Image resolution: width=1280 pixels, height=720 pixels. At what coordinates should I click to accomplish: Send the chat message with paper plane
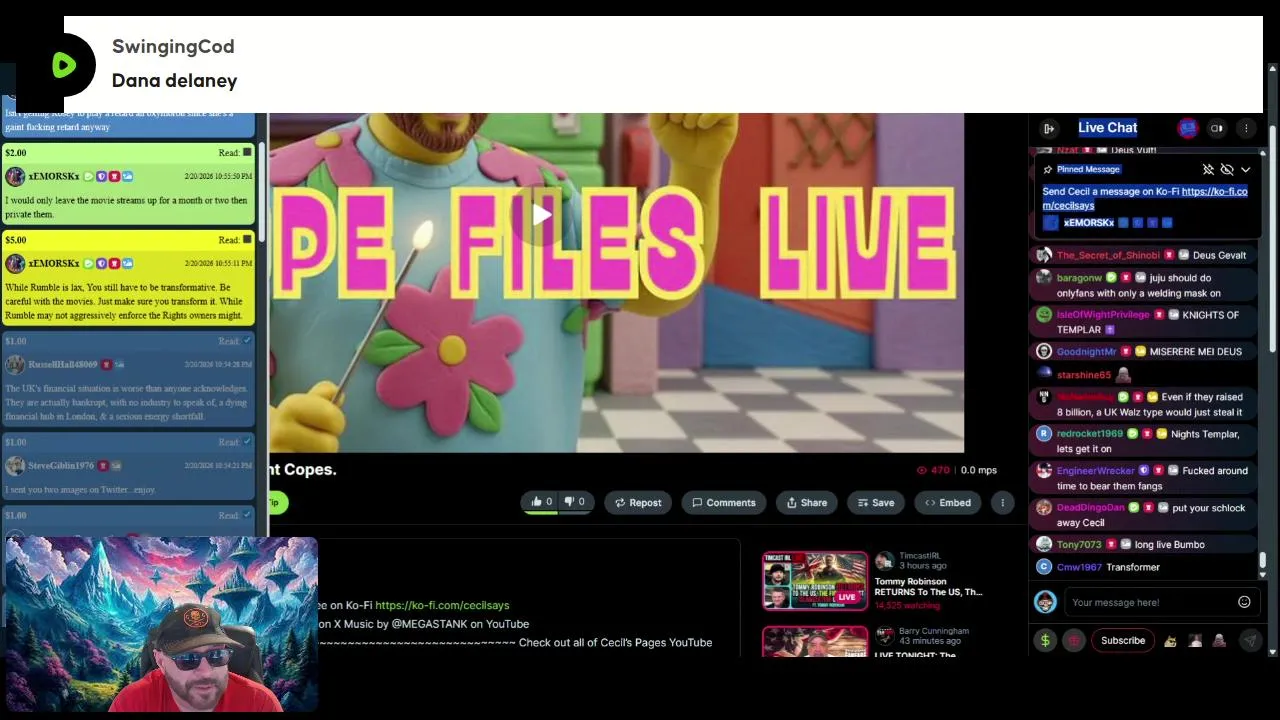(1250, 640)
